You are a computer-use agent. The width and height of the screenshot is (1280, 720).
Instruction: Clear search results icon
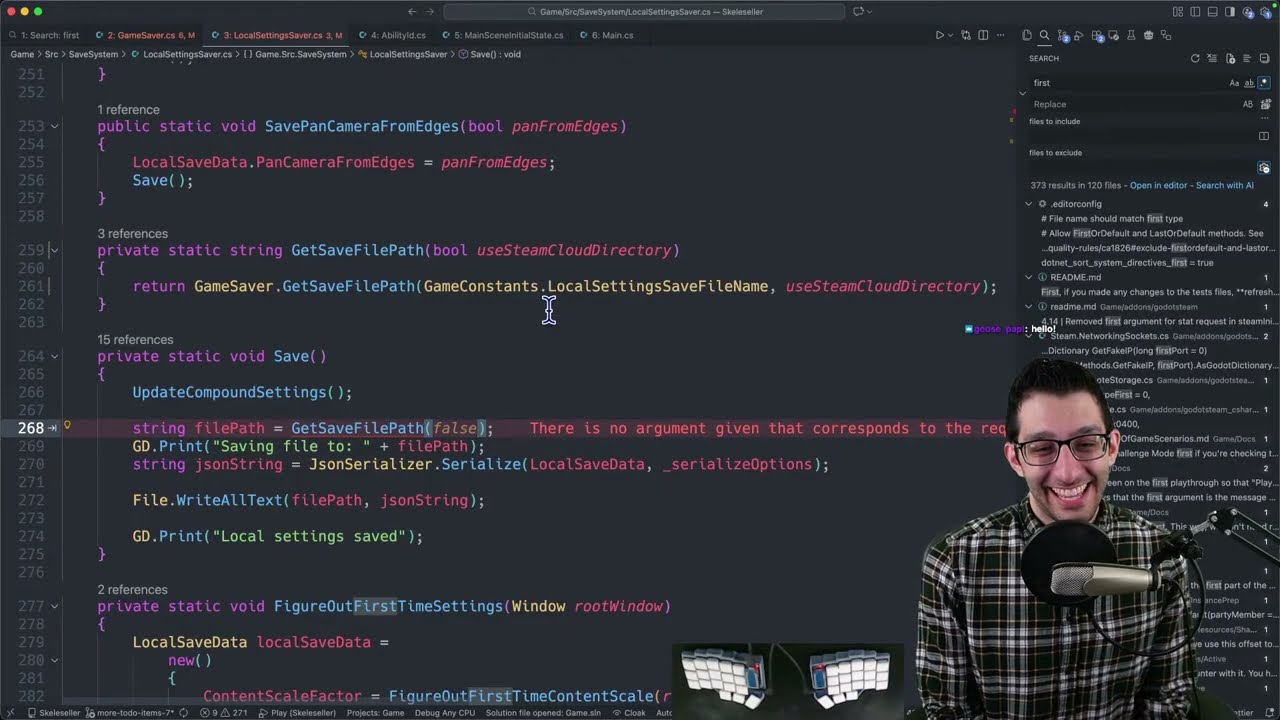(x=1212, y=58)
